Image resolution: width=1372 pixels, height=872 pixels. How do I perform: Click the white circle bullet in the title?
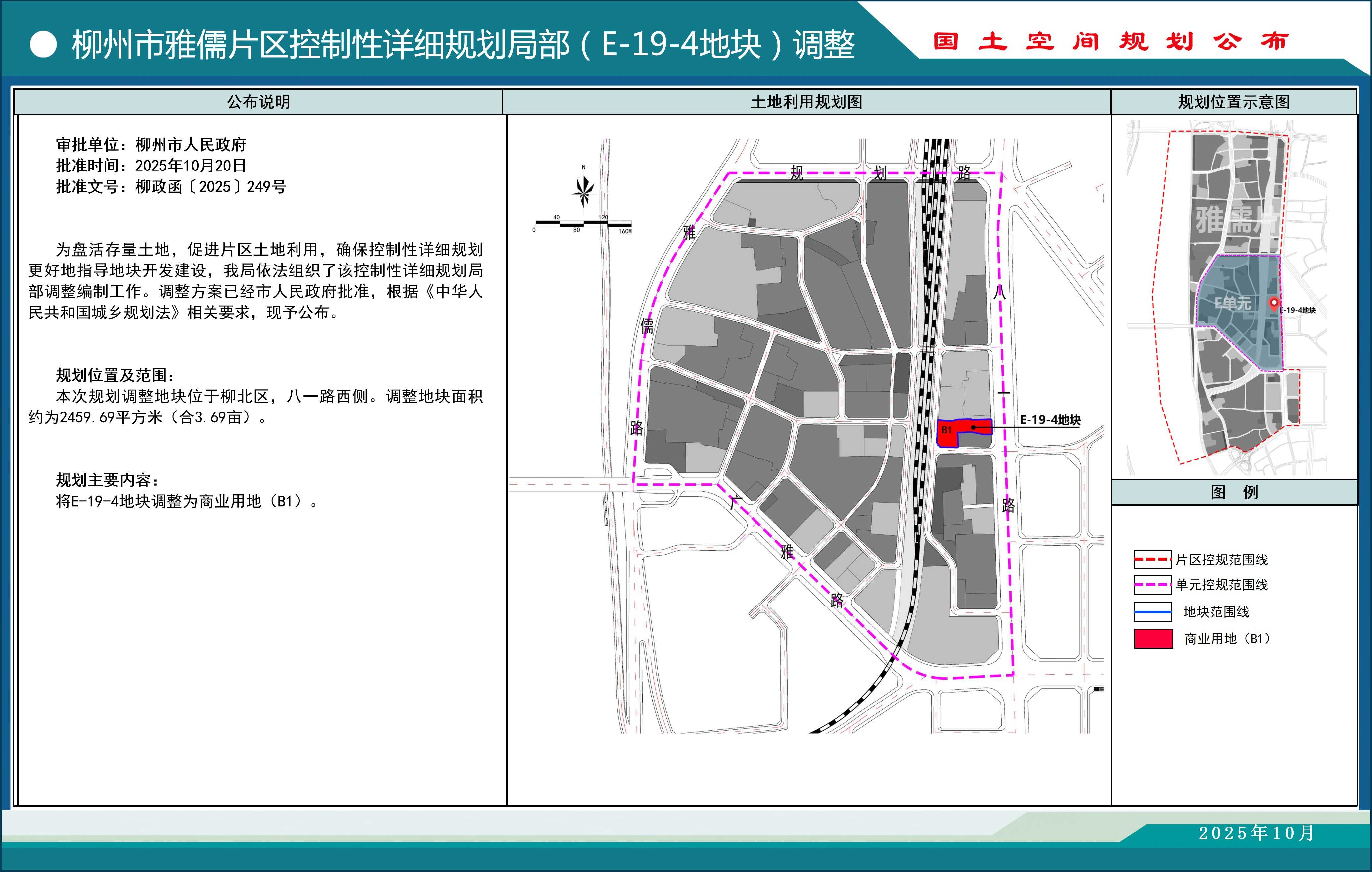(x=43, y=44)
